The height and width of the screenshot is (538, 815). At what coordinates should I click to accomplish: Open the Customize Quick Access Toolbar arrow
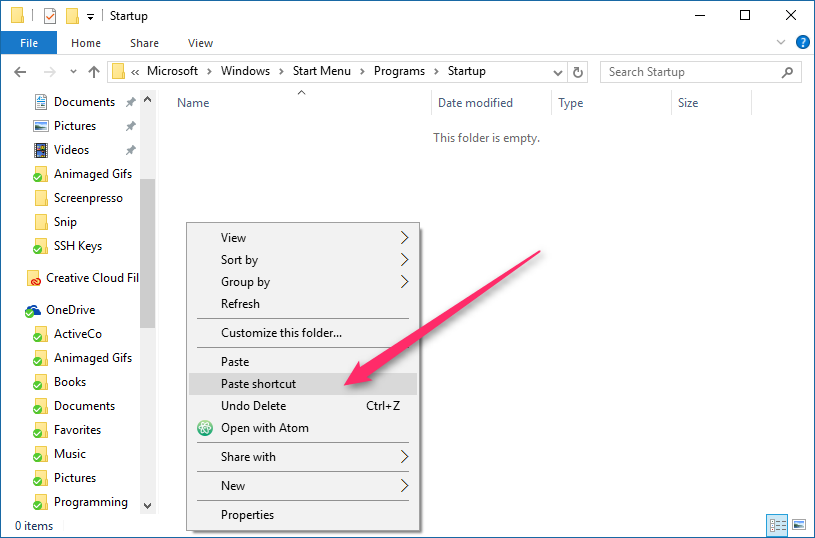[90, 17]
